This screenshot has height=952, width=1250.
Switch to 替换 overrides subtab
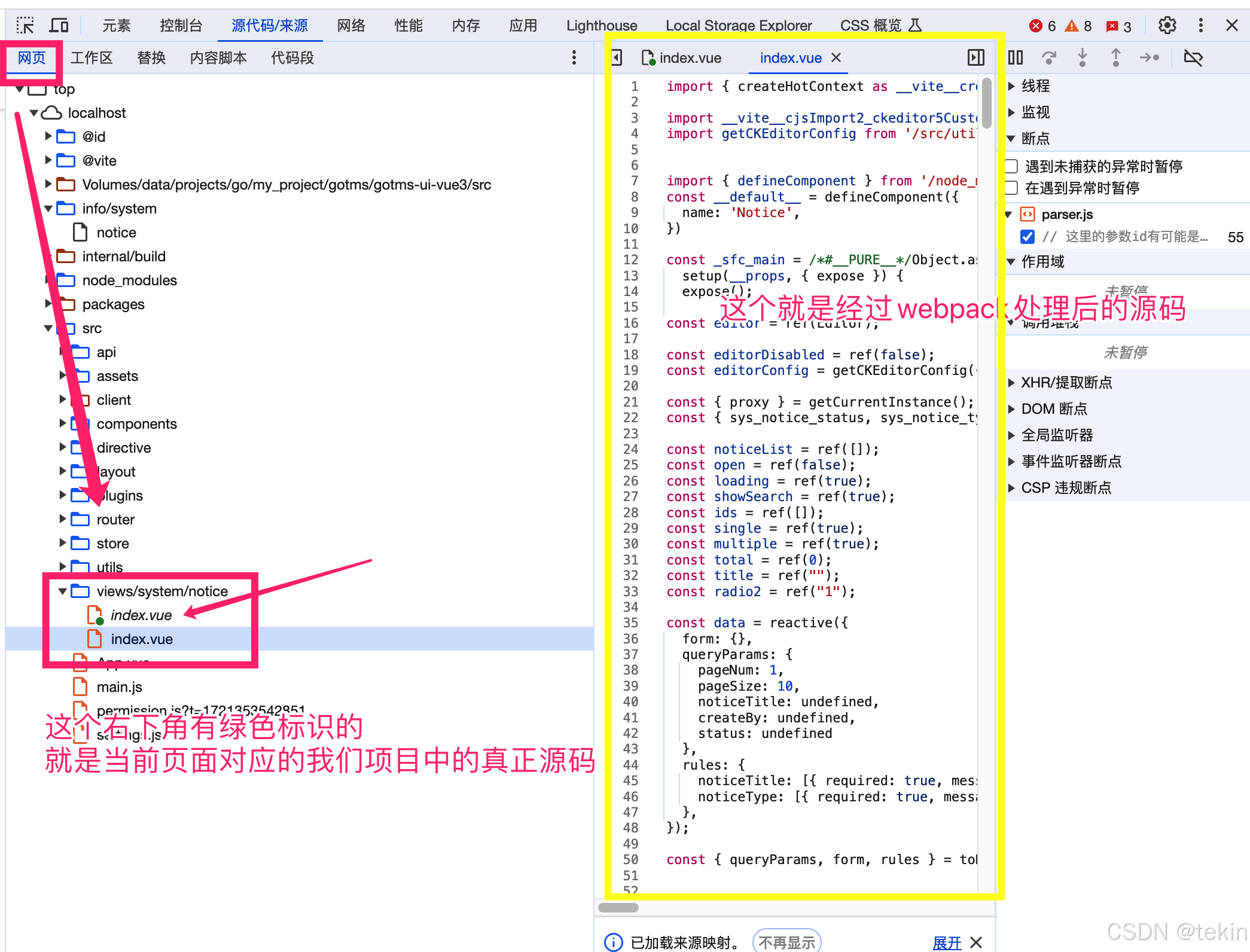pos(151,57)
